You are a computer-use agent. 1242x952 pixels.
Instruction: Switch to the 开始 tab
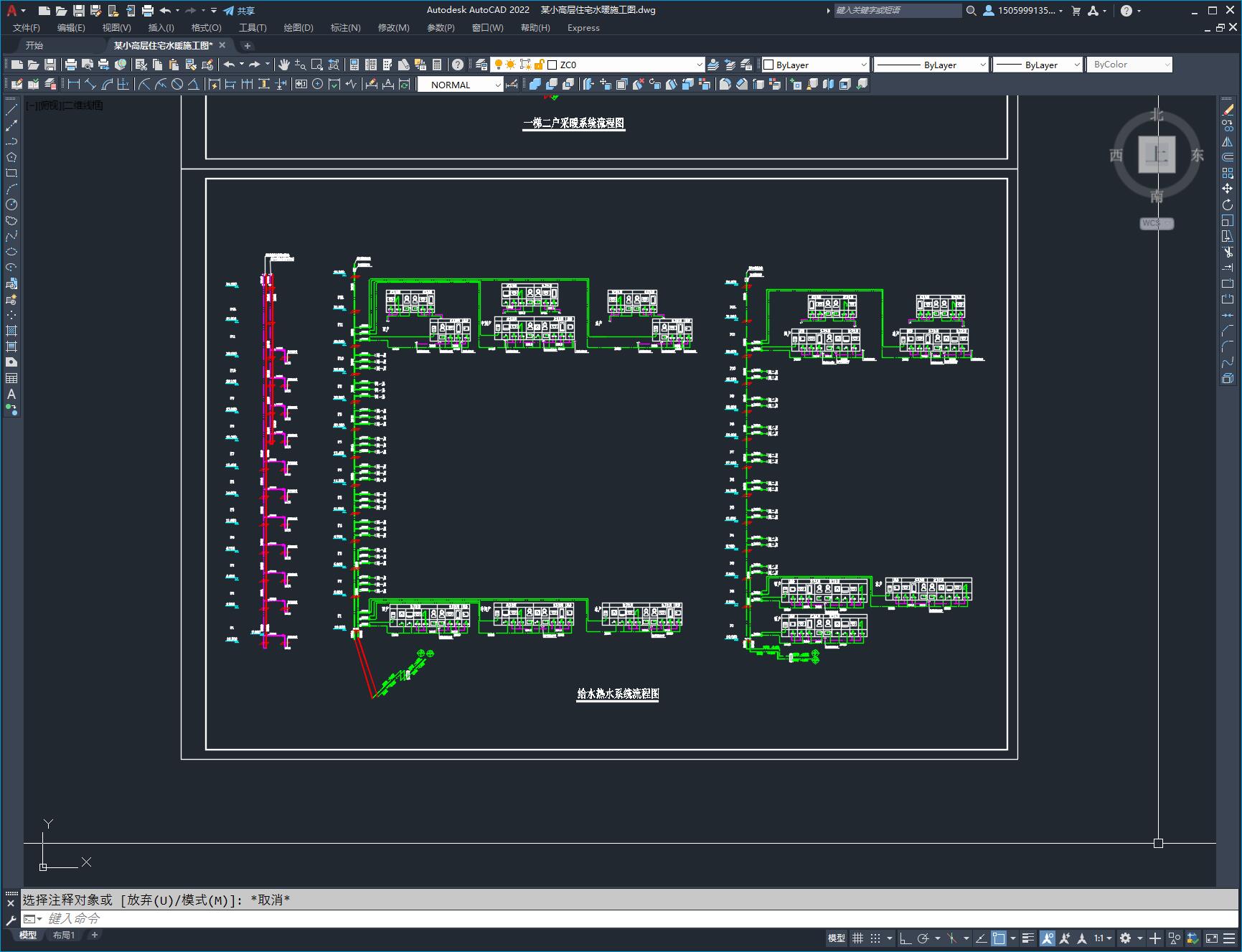[x=34, y=45]
